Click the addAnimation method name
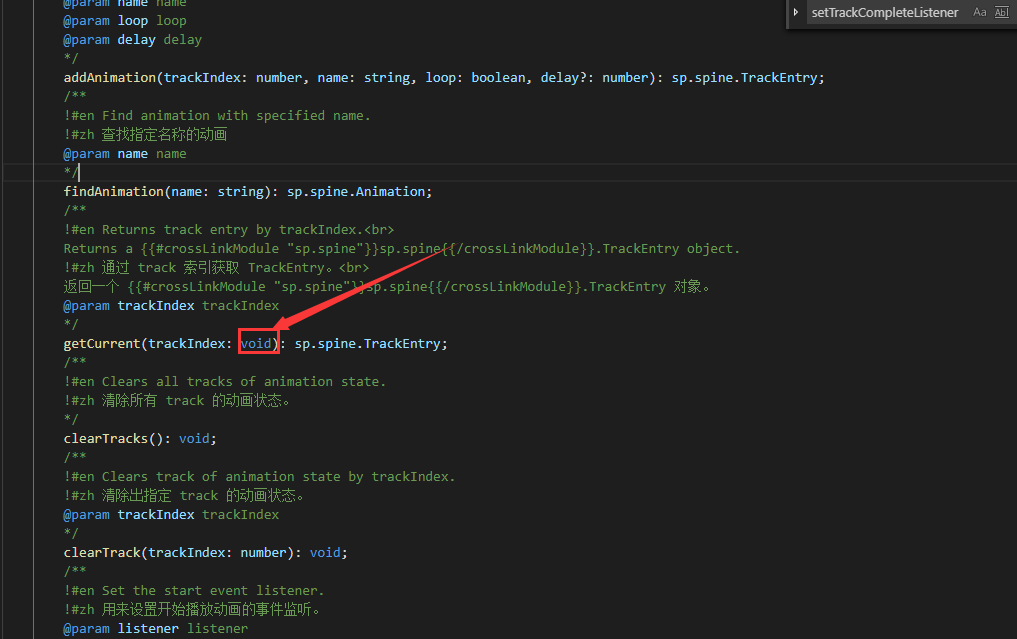The height and width of the screenshot is (639, 1017). [110, 77]
